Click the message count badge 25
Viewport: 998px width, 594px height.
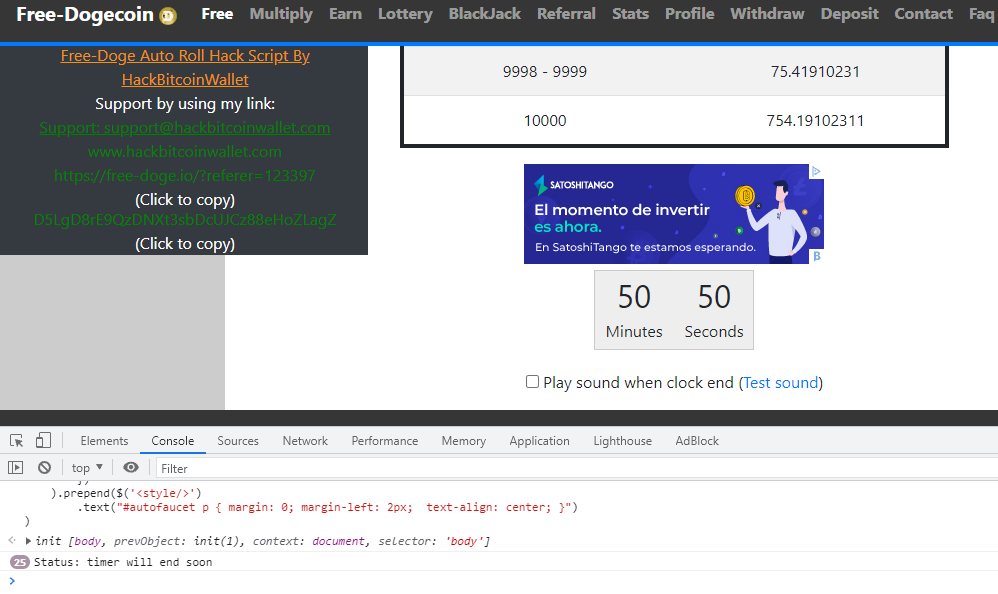(x=20, y=562)
